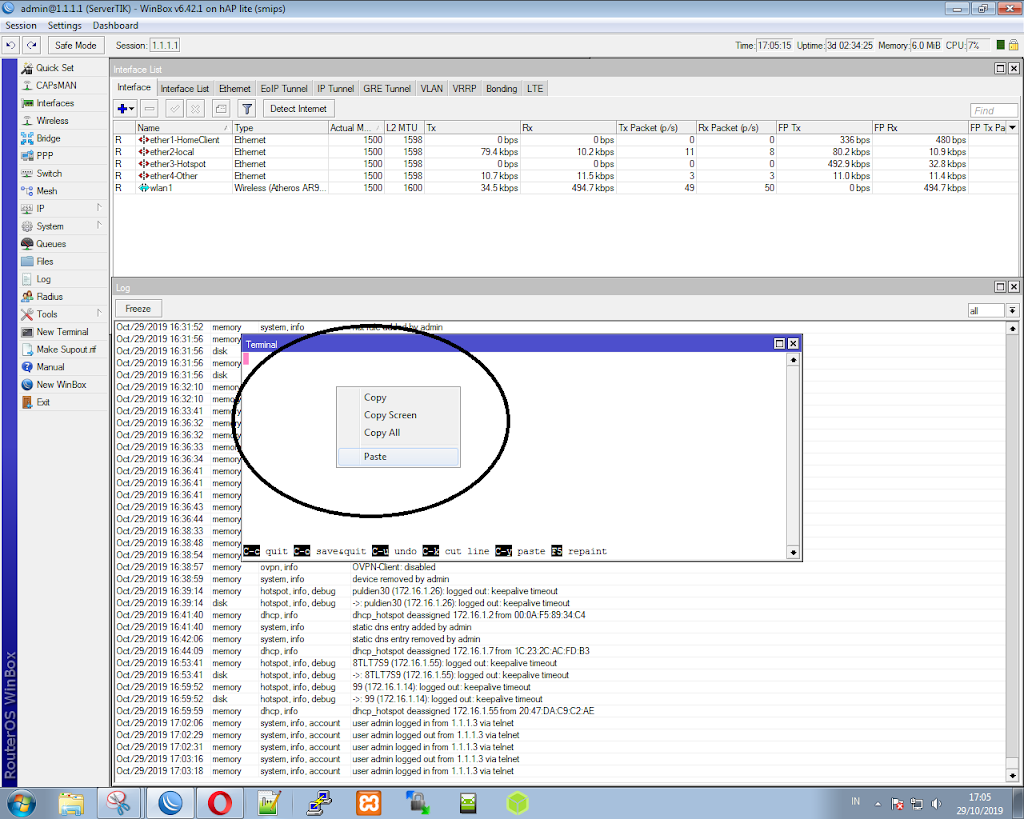This screenshot has height=819, width=1024.
Task: Click the remove (minus) interface button
Action: (150, 109)
